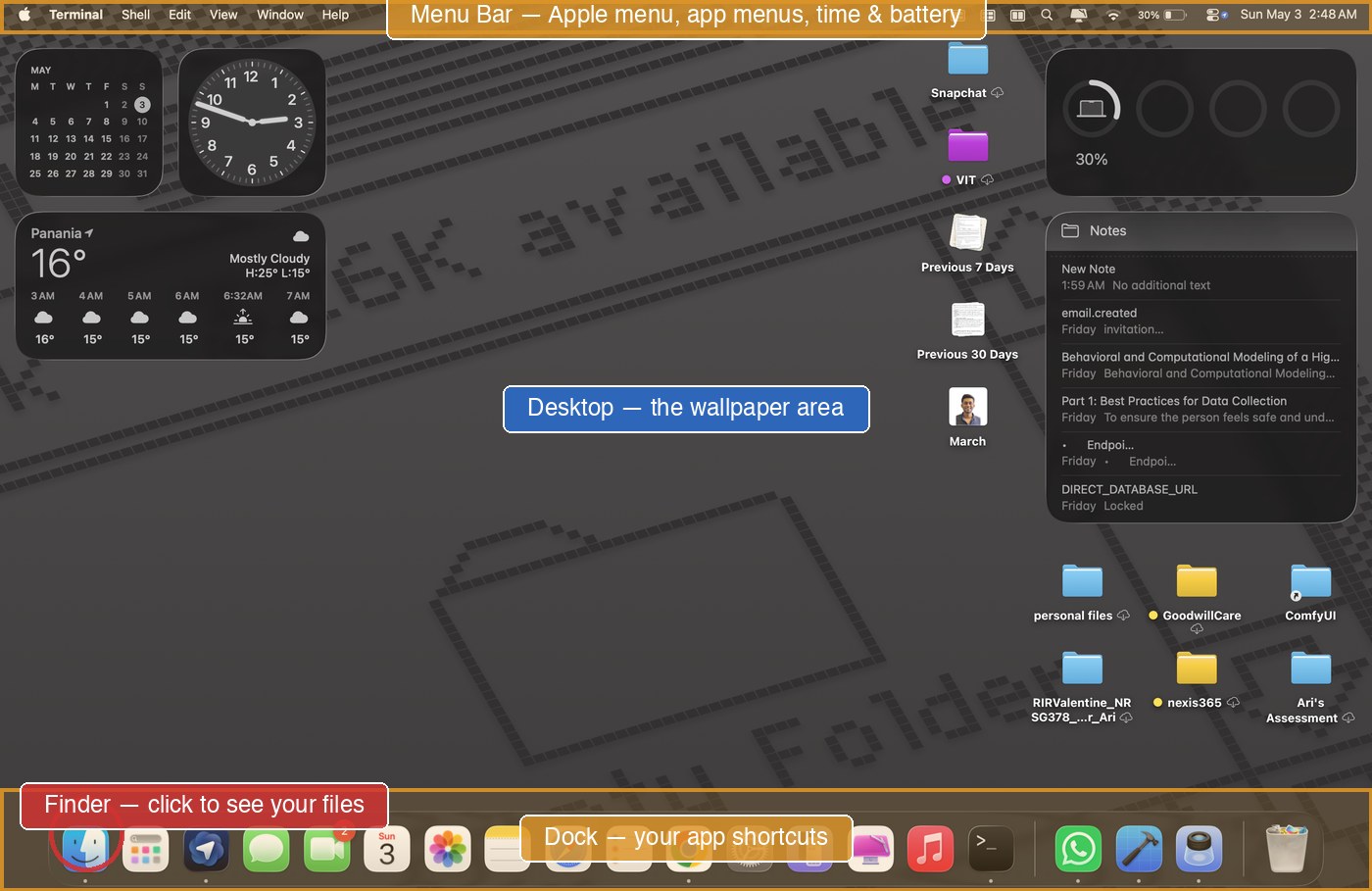Select the Ari's Assessment folder
The height and width of the screenshot is (891, 1372).
[1310, 686]
